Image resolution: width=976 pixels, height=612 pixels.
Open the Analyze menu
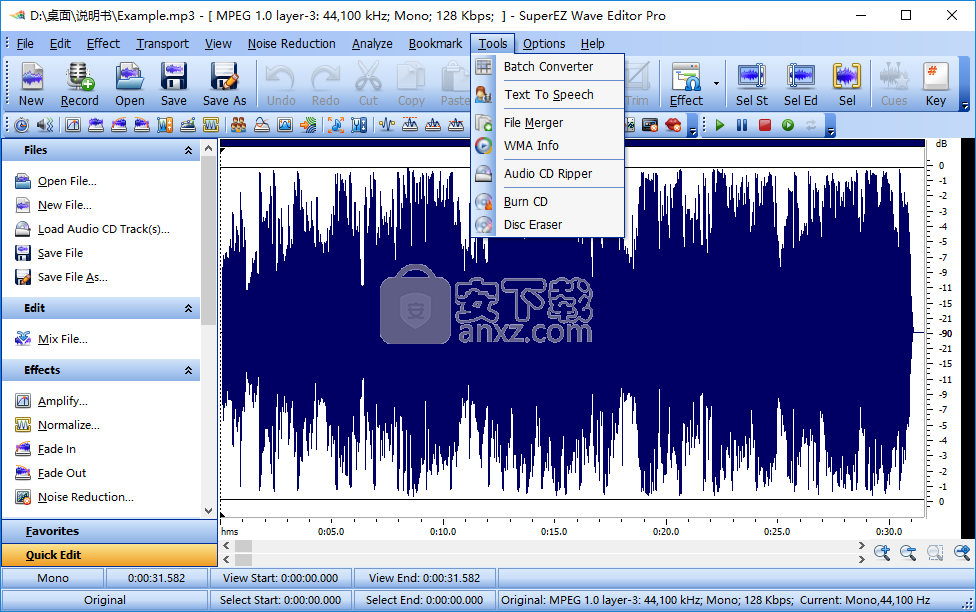pyautogui.click(x=372, y=44)
